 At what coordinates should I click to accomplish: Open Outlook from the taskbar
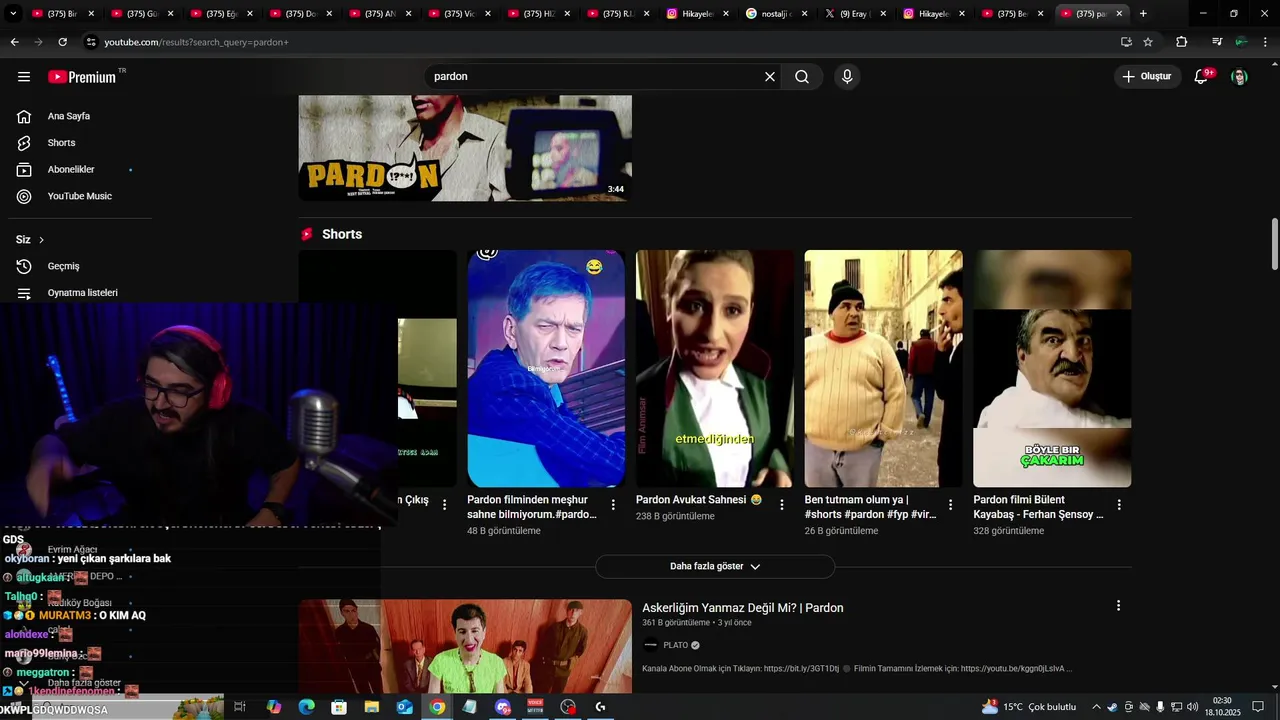[x=404, y=707]
